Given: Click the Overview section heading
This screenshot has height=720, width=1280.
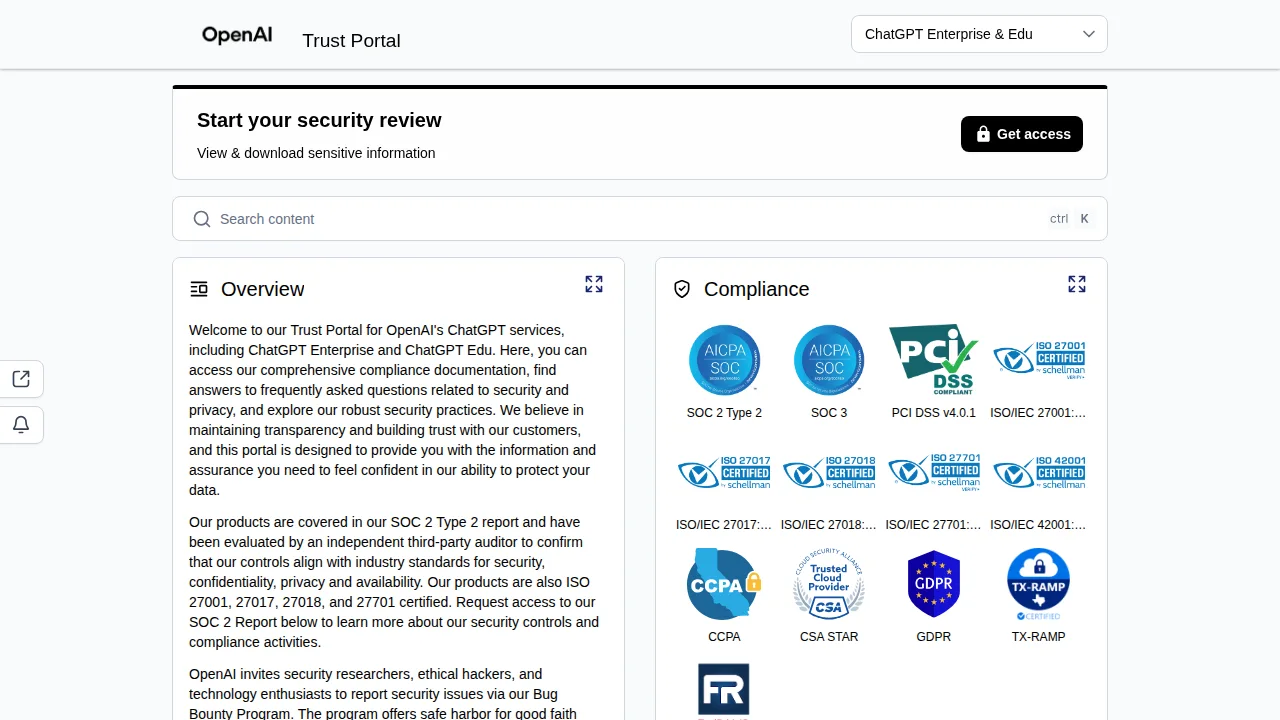Looking at the screenshot, I should point(263,289).
